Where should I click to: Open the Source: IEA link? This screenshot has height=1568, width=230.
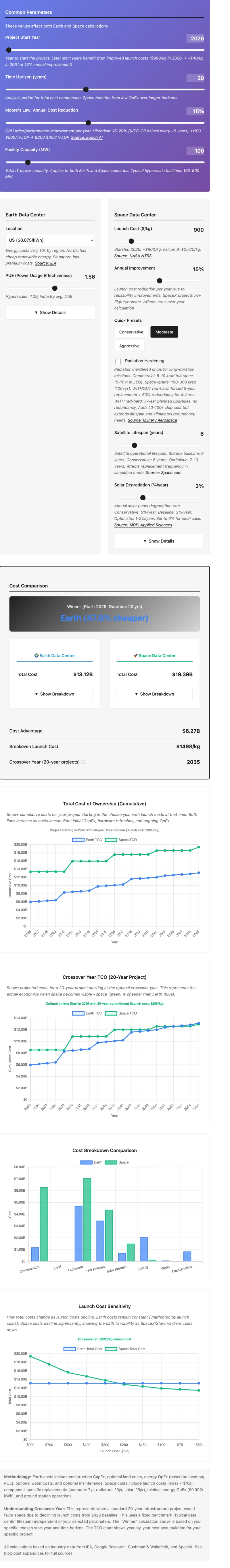click(x=46, y=264)
